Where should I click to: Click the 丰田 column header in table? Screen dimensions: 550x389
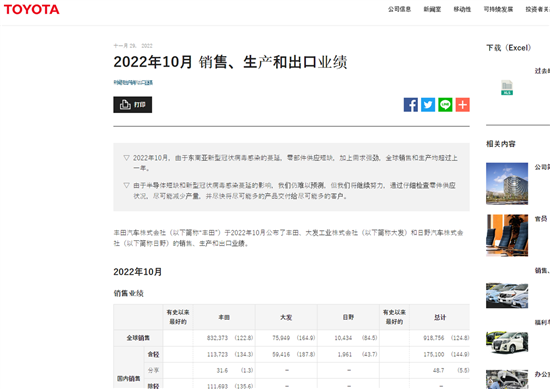[x=224, y=317]
